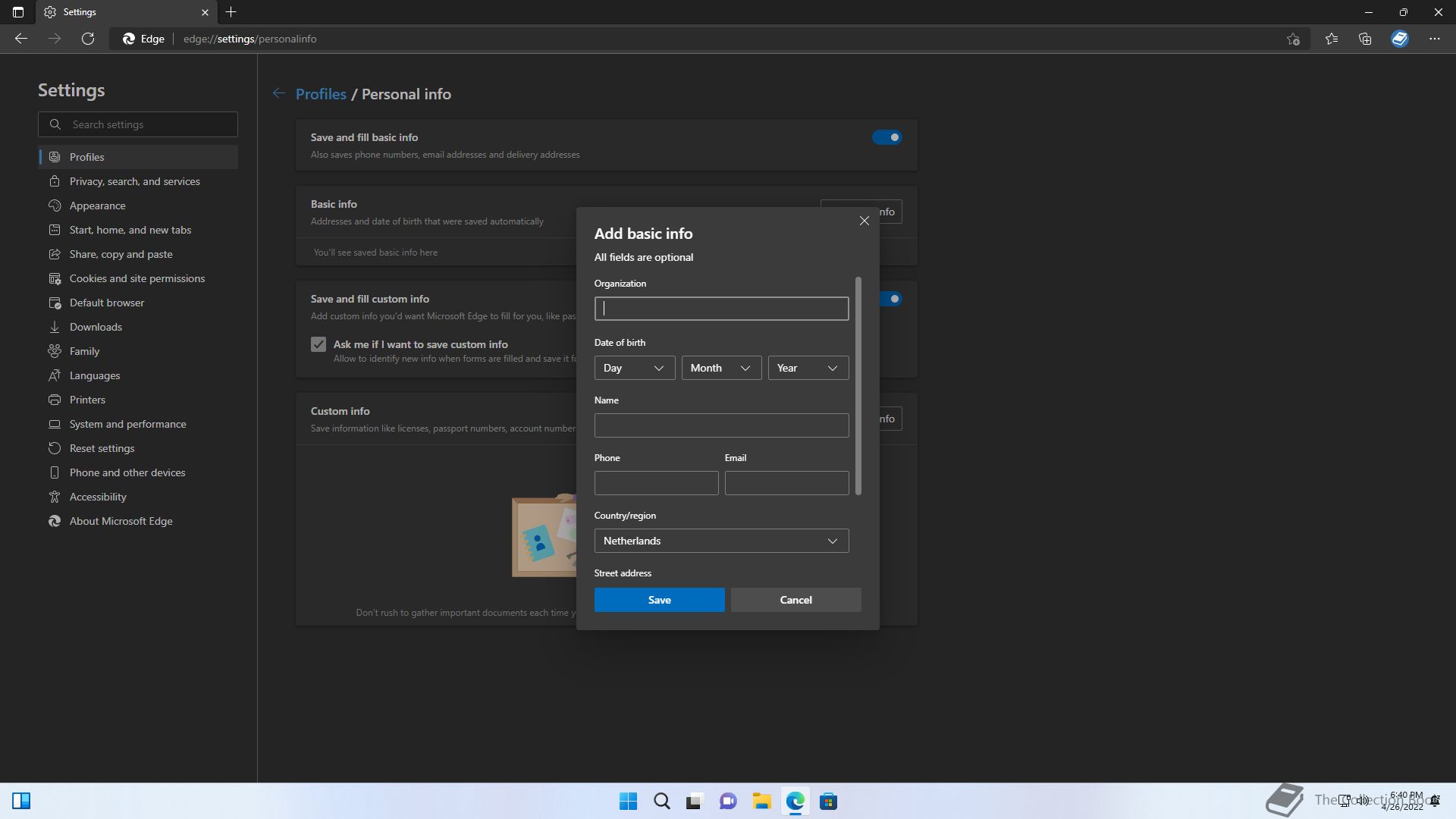Toggle Save and fill basic info switch

886,137
